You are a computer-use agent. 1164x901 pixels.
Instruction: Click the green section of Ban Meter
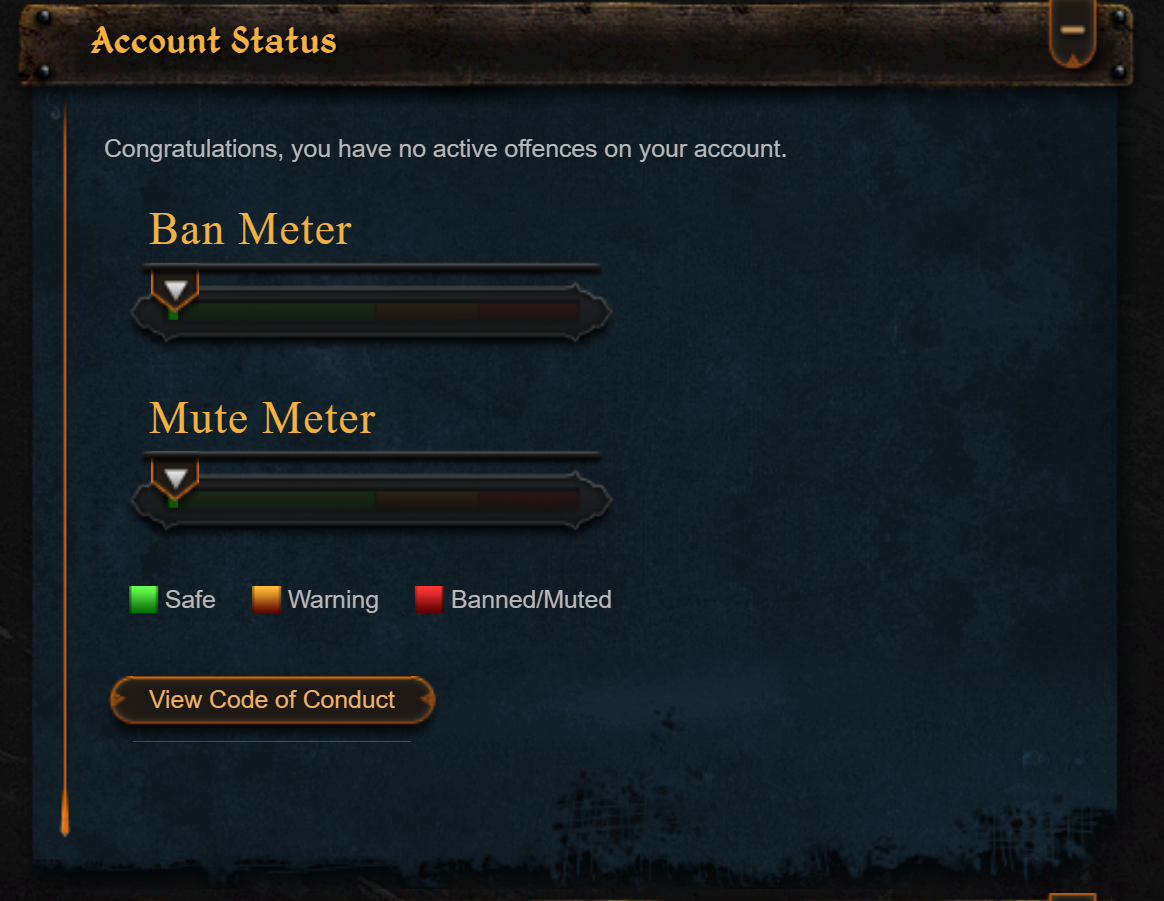(x=273, y=312)
